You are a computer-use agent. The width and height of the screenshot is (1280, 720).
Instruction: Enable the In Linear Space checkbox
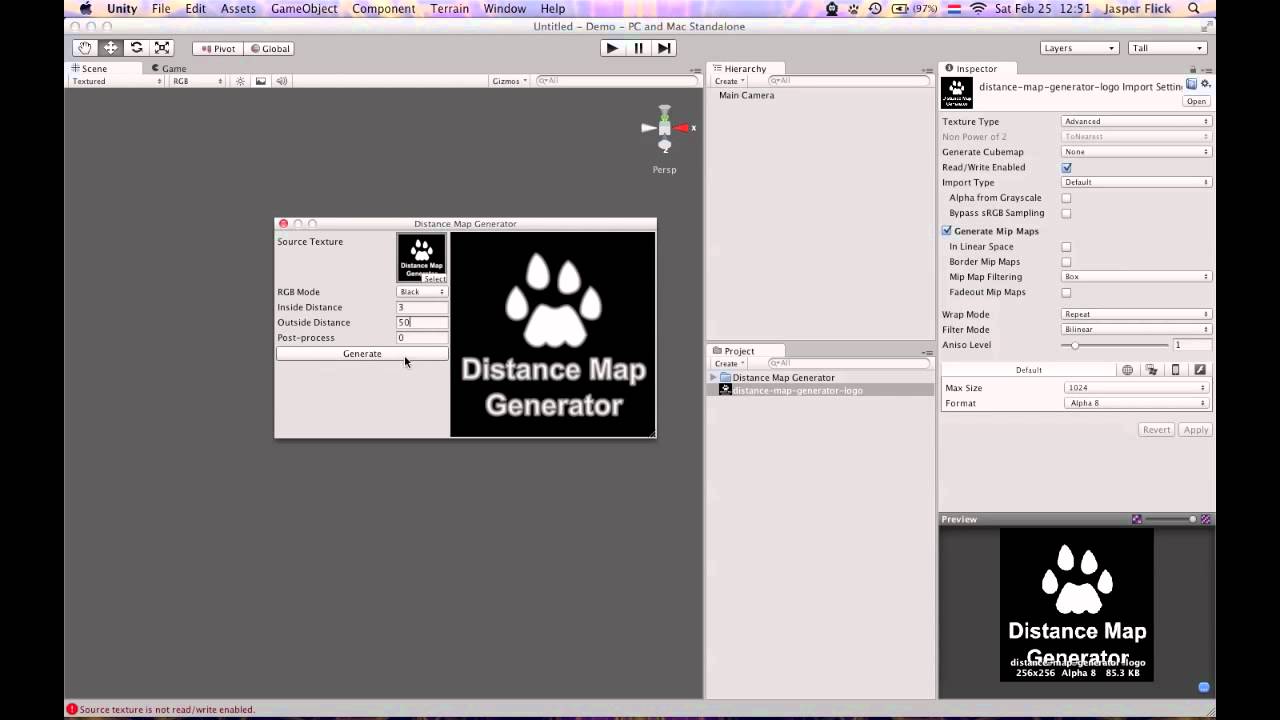pyautogui.click(x=1066, y=247)
